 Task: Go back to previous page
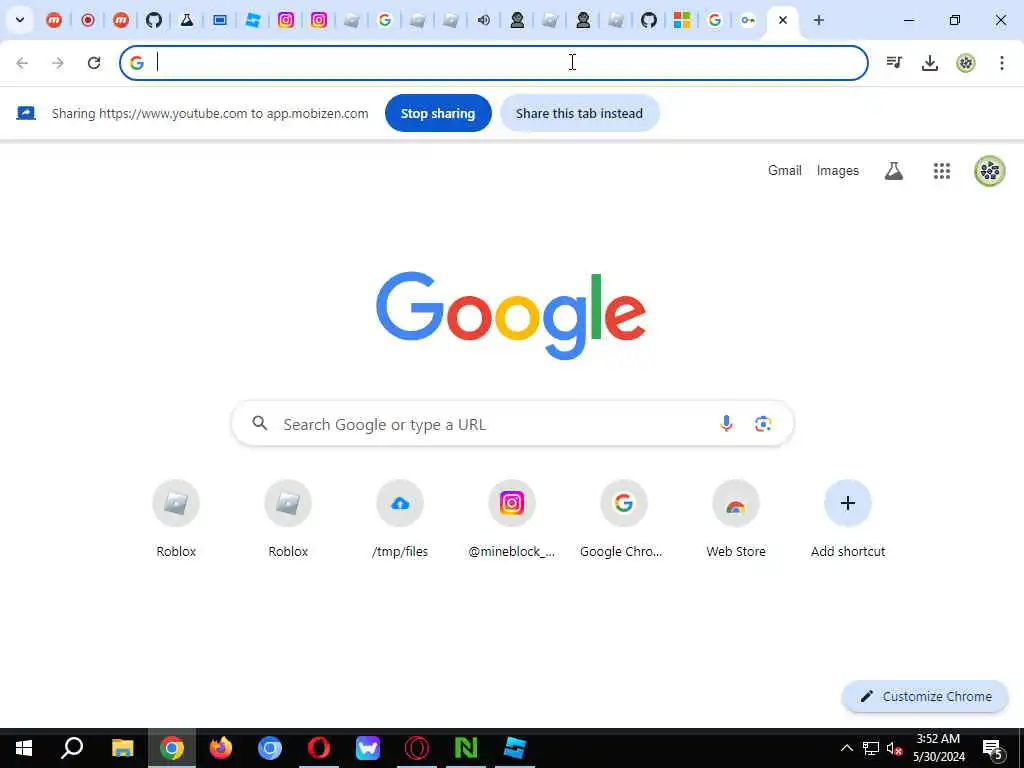[x=22, y=63]
